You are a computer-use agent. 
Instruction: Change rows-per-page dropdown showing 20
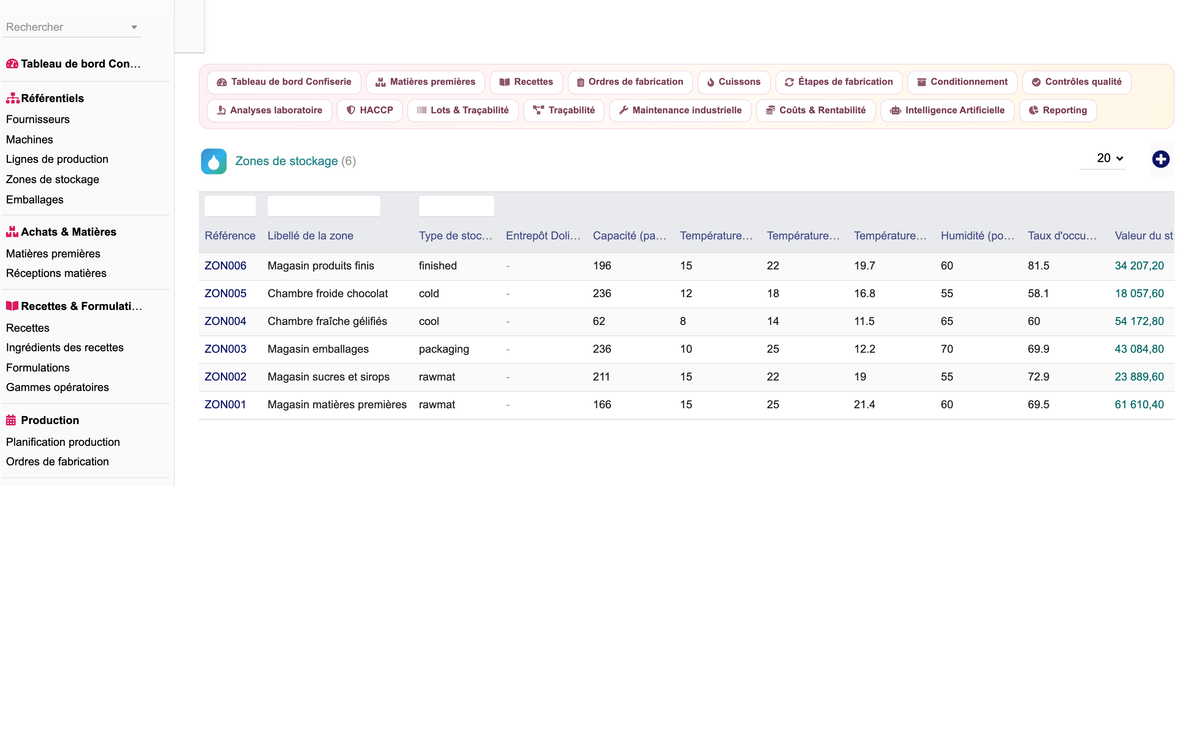(1103, 159)
